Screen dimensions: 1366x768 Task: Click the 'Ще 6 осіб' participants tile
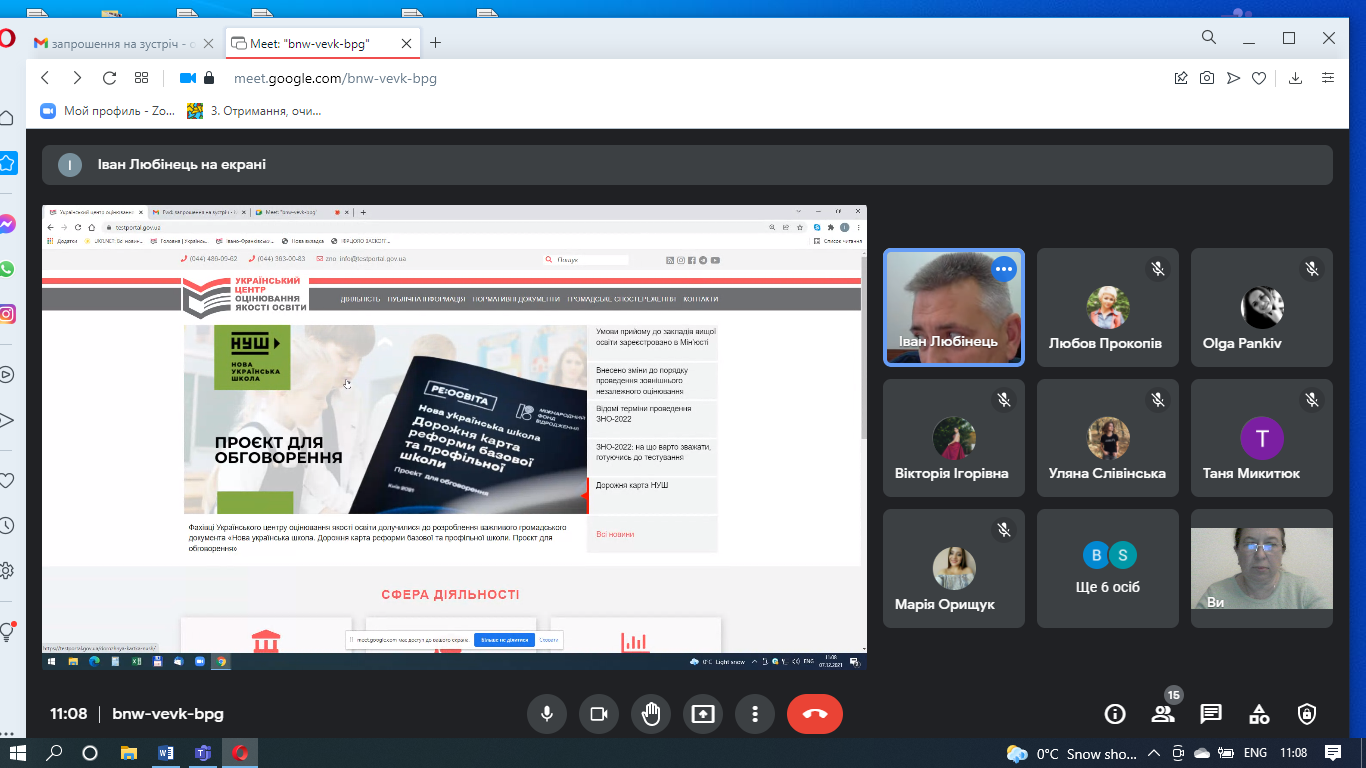pyautogui.click(x=1108, y=568)
